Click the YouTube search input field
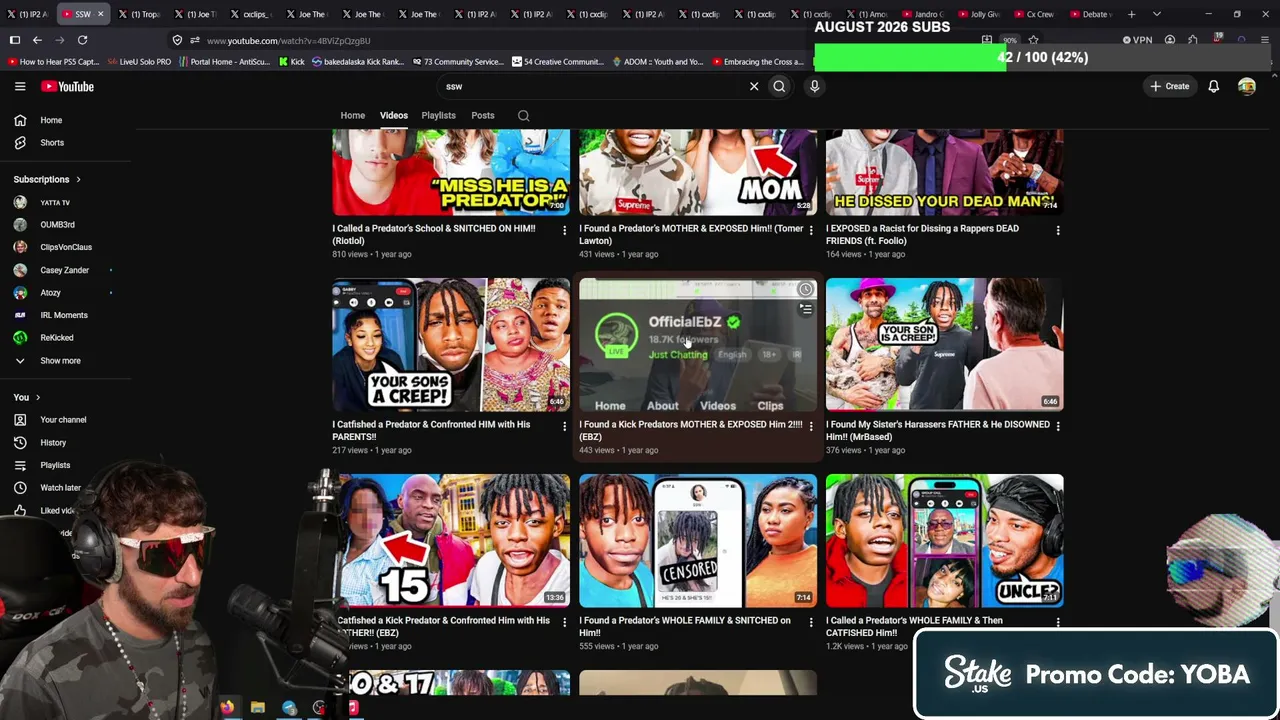1280x720 pixels. point(593,87)
